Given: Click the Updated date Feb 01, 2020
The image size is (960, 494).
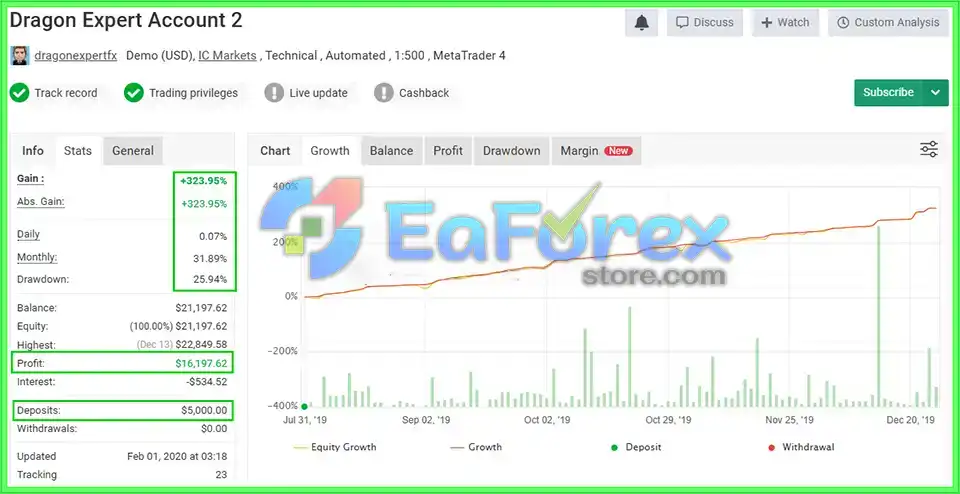Looking at the screenshot, I should point(178,457).
